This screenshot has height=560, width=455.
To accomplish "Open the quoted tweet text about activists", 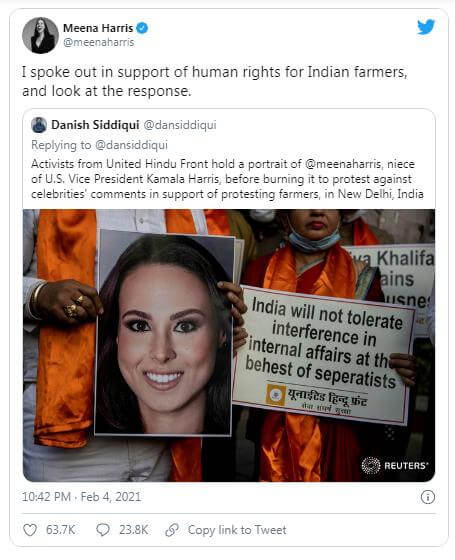I will pyautogui.click(x=228, y=179).
